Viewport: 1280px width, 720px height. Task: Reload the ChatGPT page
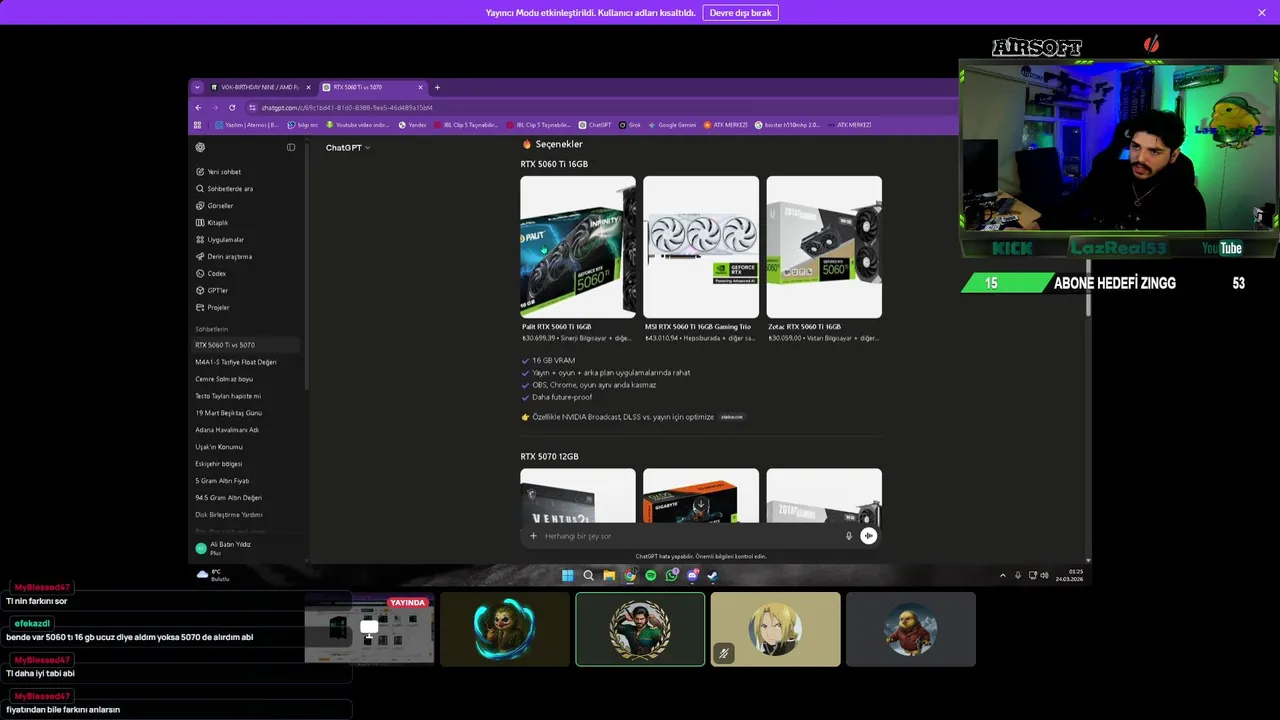232,108
